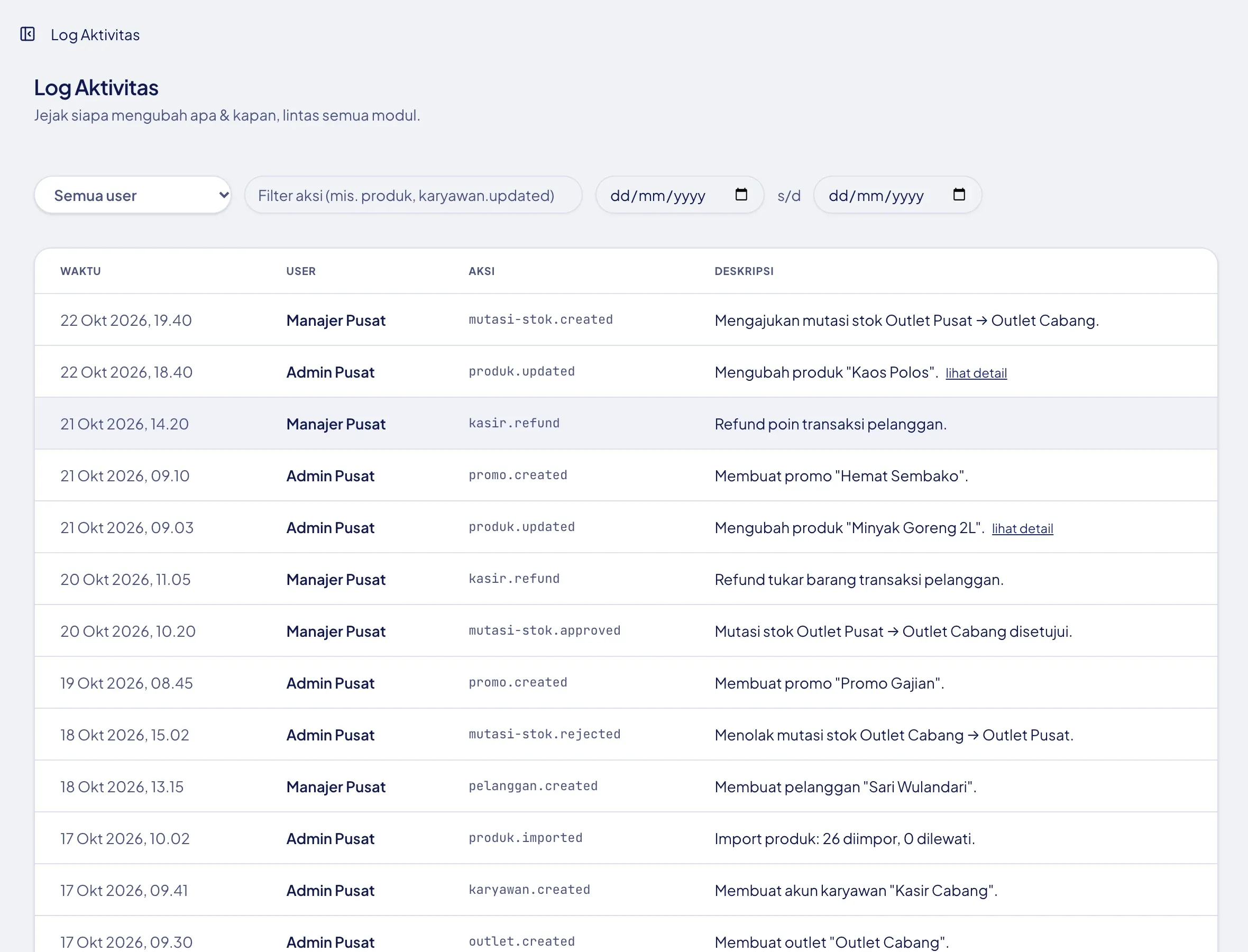Select the 19 Okt 2026, 08.45 timestamp
This screenshot has width=1248, height=952.
pyautogui.click(x=127, y=683)
